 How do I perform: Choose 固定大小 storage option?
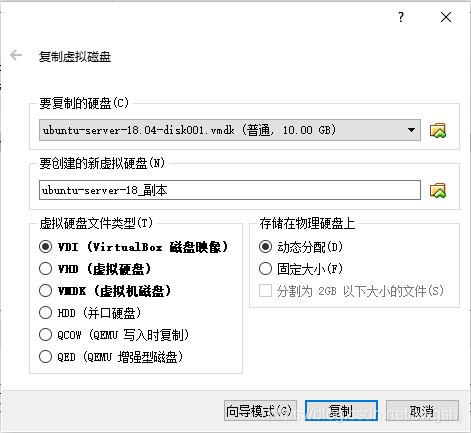click(265, 269)
